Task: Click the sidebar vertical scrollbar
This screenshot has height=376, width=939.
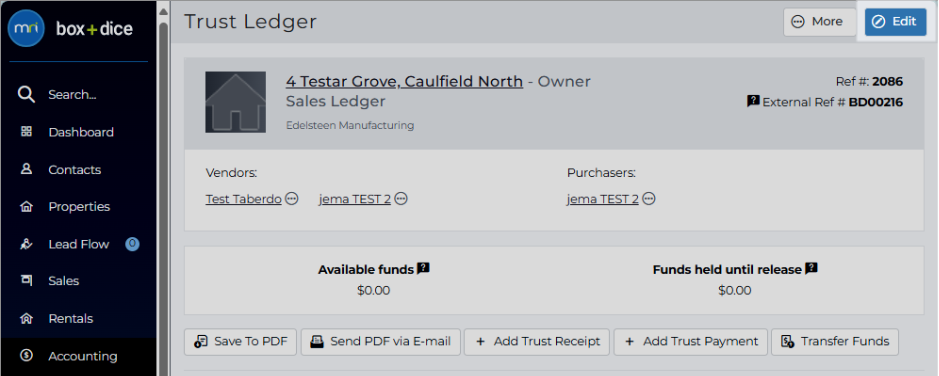Action: (163, 198)
